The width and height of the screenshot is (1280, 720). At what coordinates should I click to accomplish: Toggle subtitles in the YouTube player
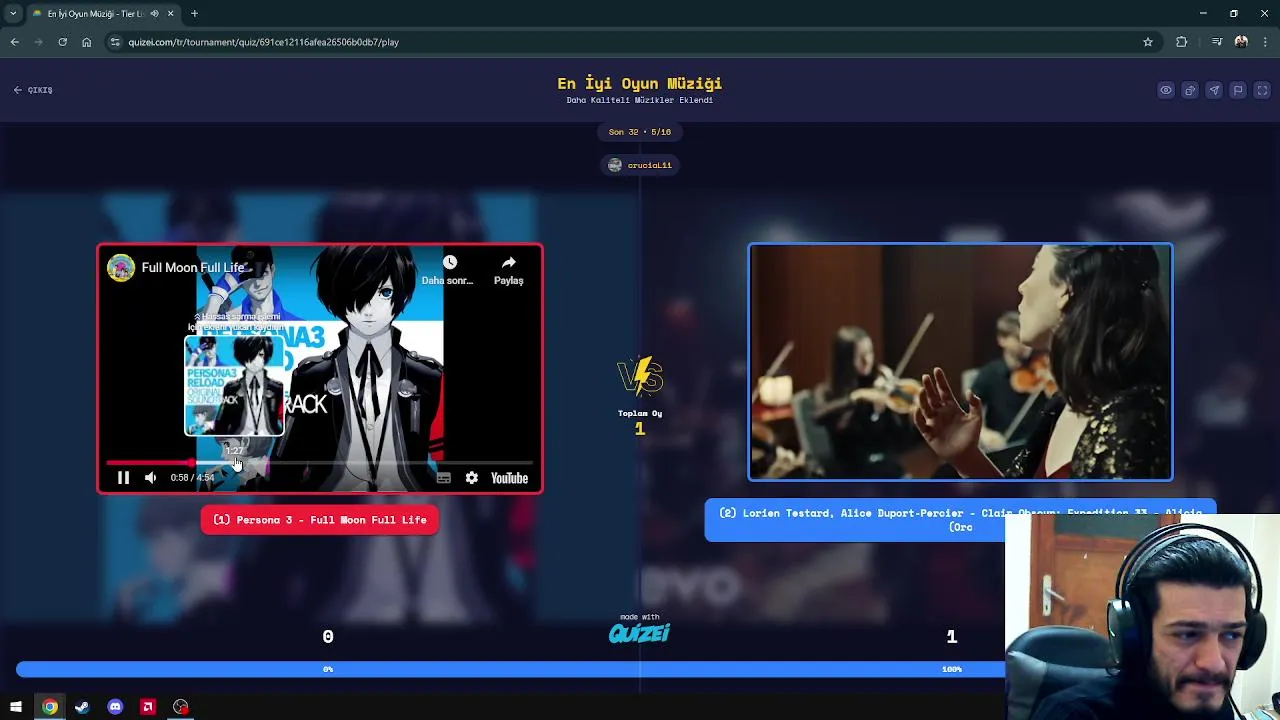(444, 478)
